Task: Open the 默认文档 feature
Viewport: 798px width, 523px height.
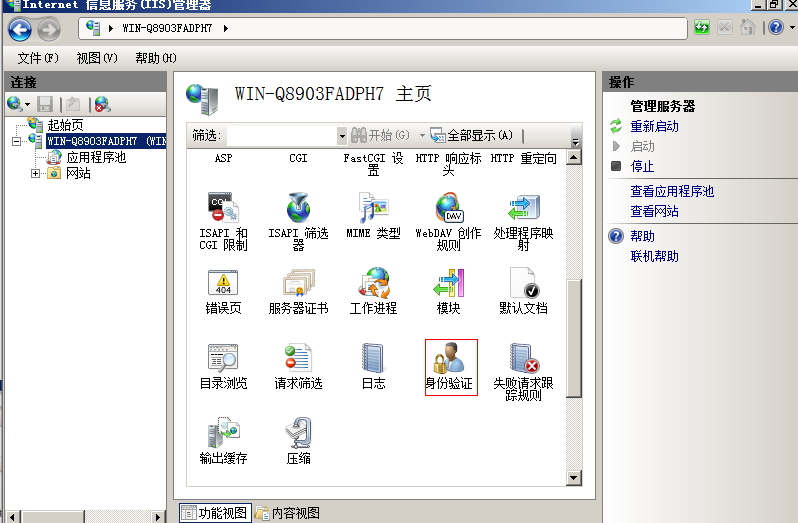Action: [x=523, y=290]
